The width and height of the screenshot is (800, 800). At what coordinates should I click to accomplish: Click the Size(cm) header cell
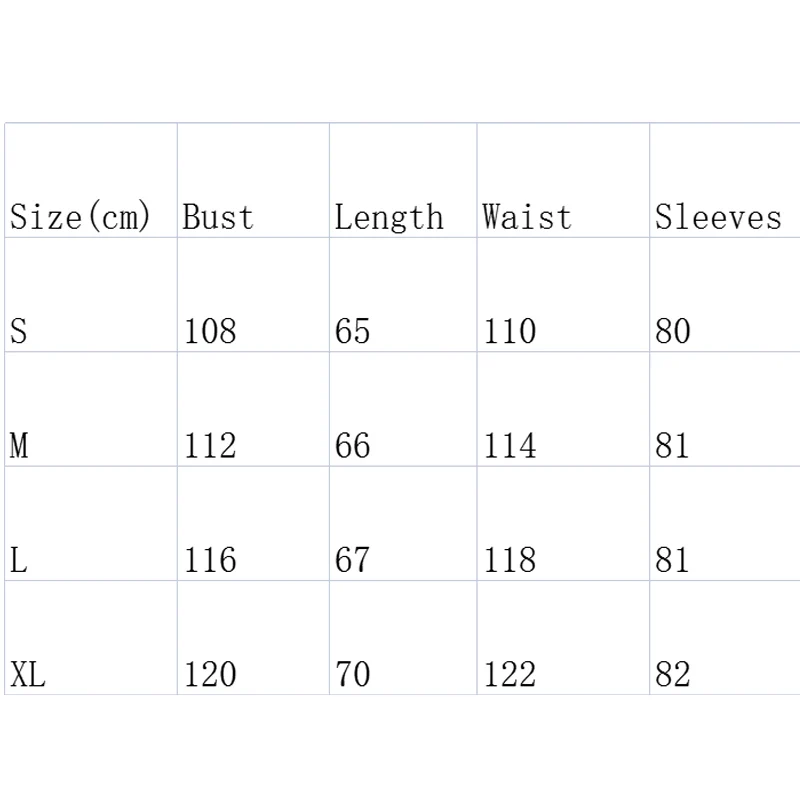pos(80,217)
